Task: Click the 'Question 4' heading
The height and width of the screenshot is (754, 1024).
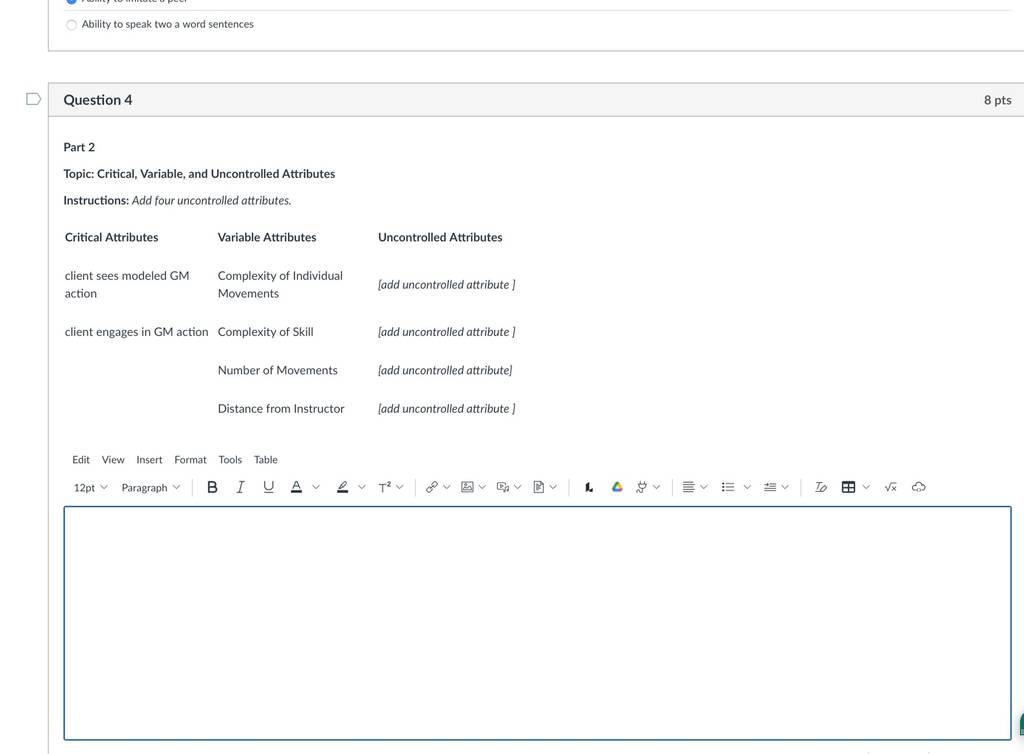Action: pyautogui.click(x=98, y=100)
